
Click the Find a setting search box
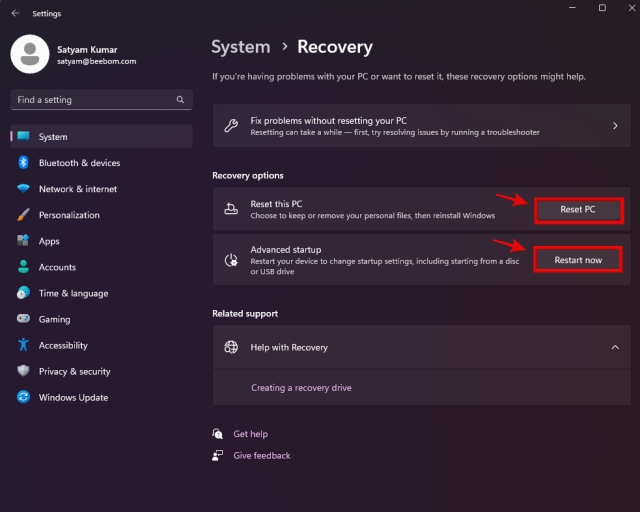101,100
